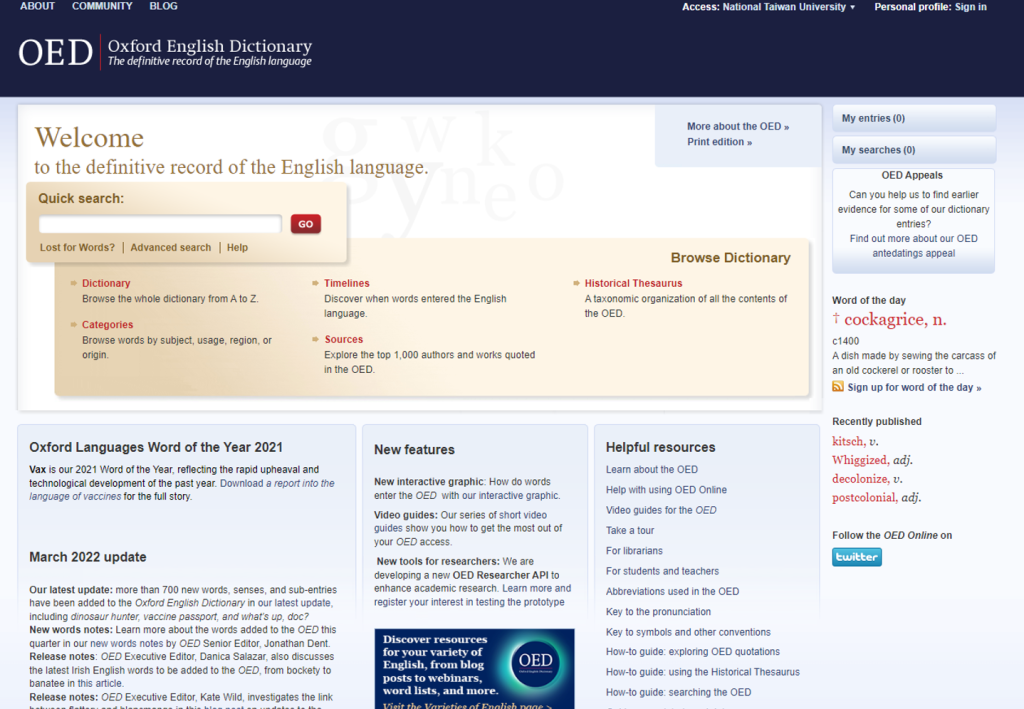Browse the Dictionary from A to Z
Viewport: 1024px width, 709px height.
pos(106,283)
